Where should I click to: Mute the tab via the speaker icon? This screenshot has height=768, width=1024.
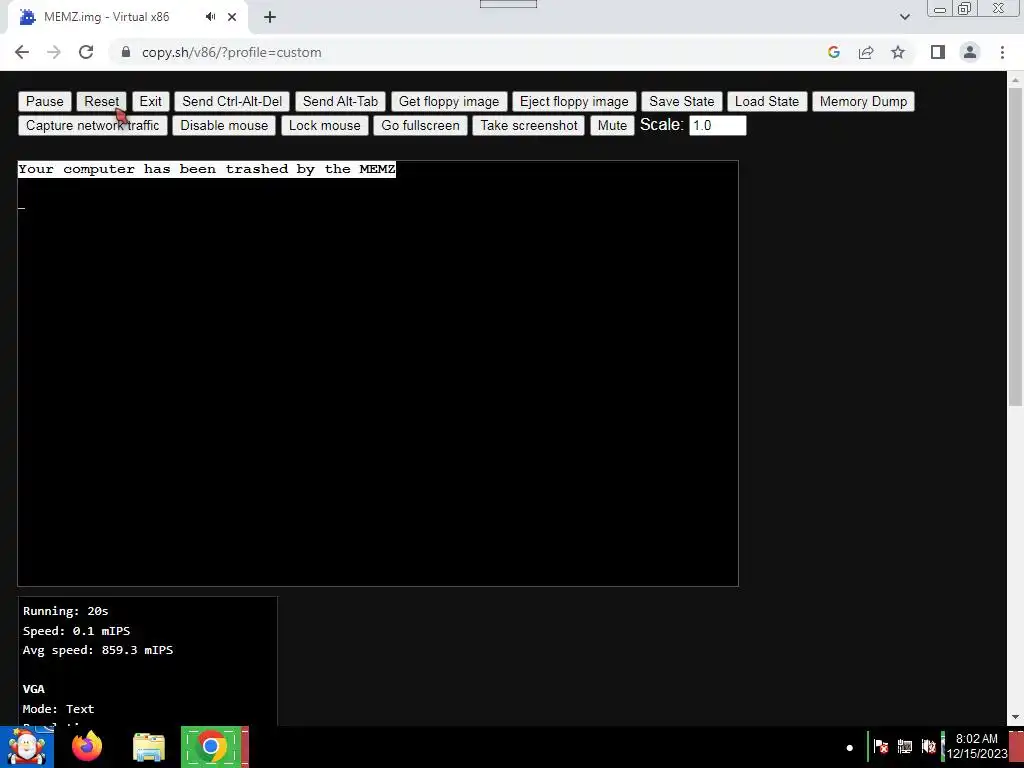210,17
